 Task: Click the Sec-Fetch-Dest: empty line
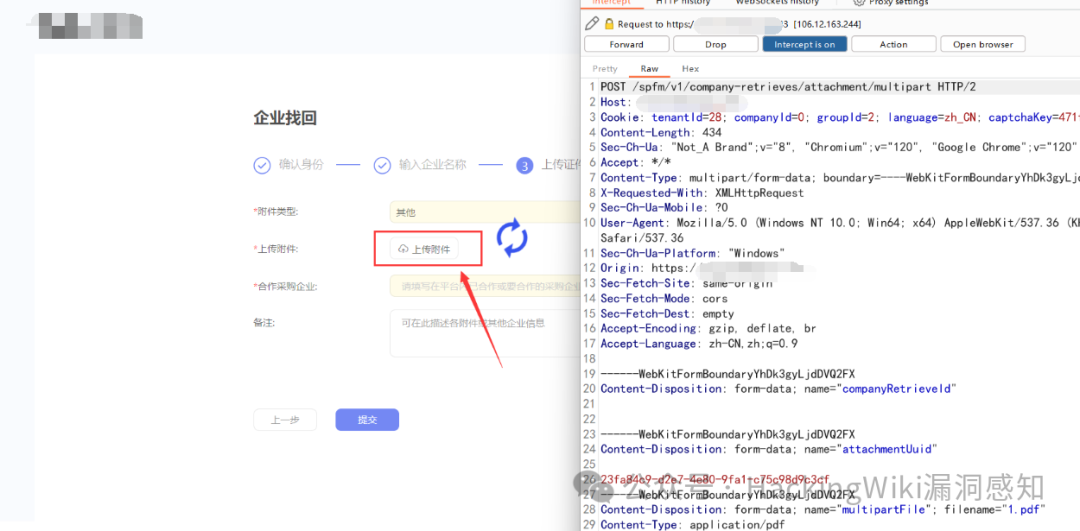667,313
